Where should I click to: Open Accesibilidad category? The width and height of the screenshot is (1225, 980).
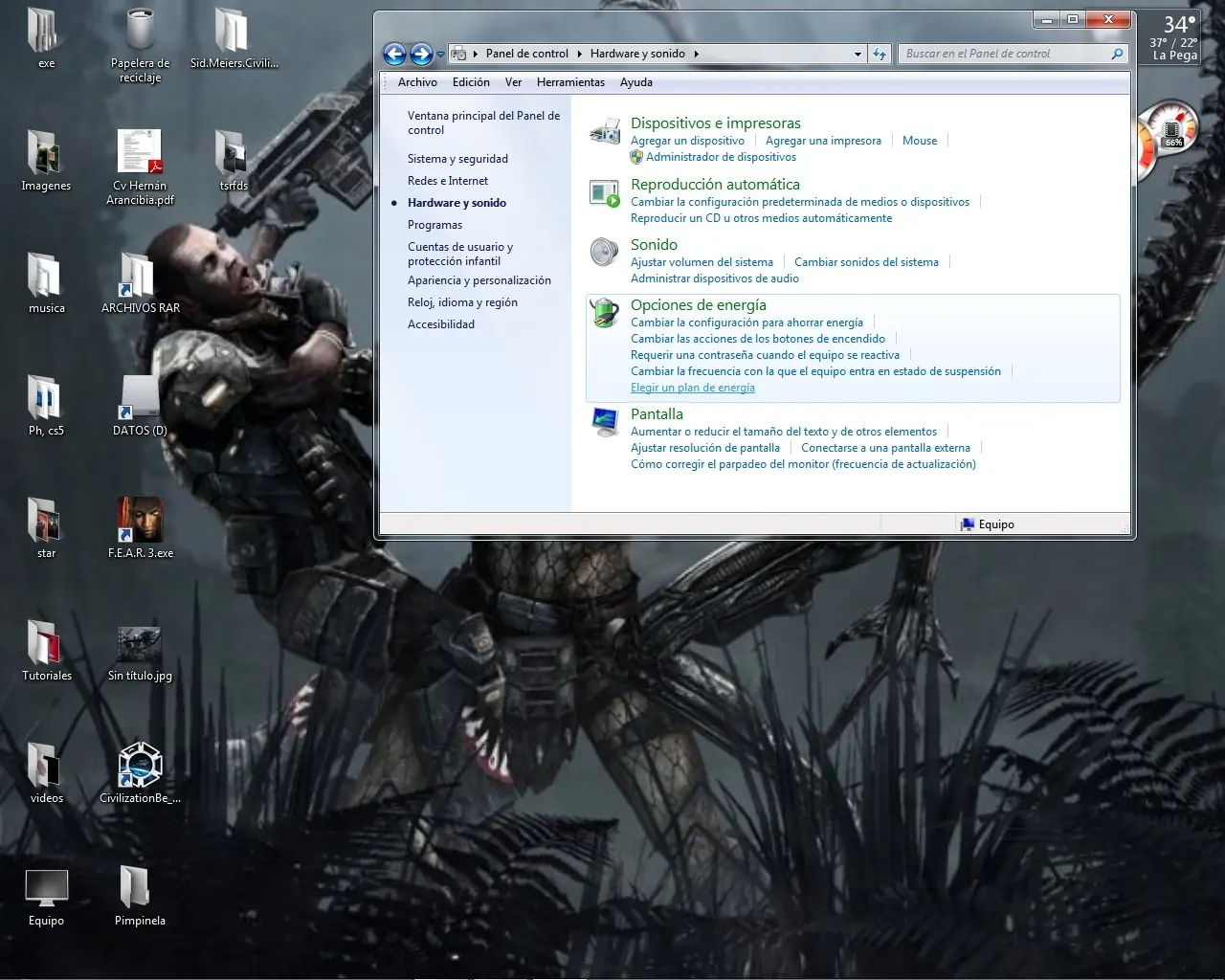(441, 324)
